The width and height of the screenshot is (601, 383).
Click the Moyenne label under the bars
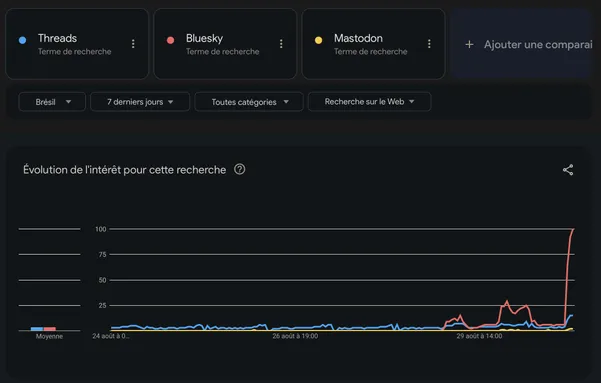(49, 336)
